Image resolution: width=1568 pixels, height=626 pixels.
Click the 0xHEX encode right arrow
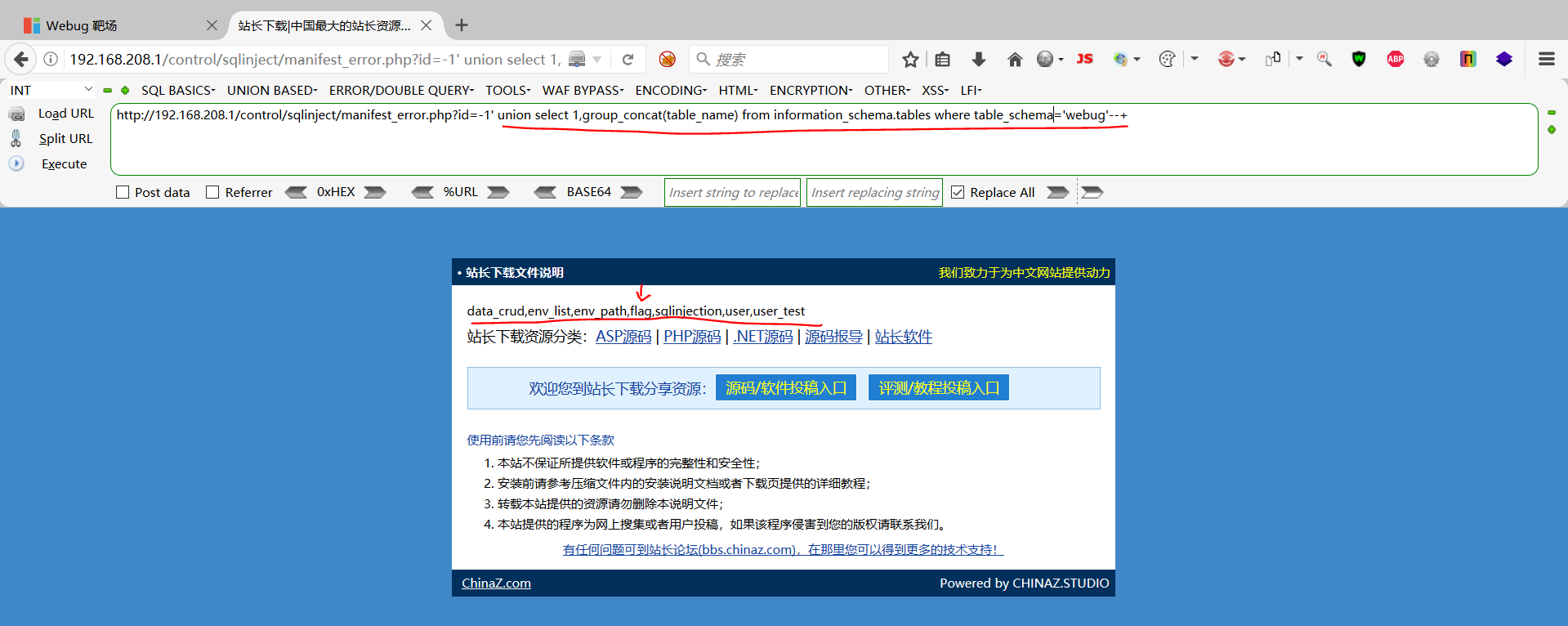pyautogui.click(x=375, y=192)
